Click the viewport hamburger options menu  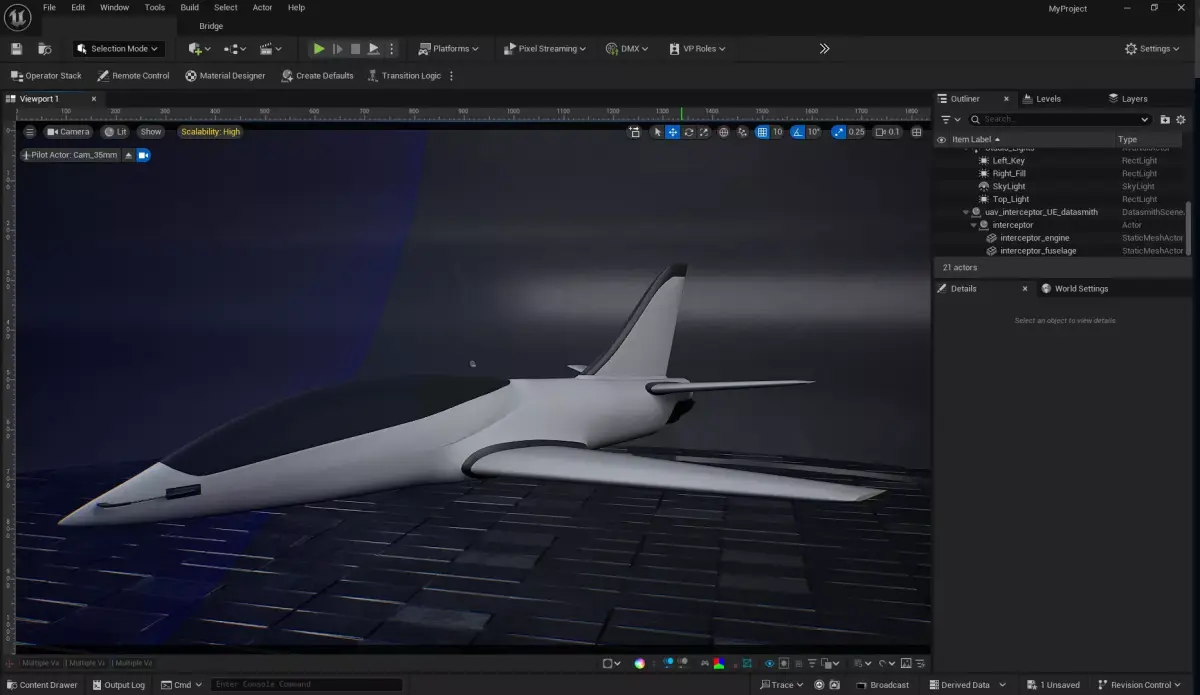(29, 132)
